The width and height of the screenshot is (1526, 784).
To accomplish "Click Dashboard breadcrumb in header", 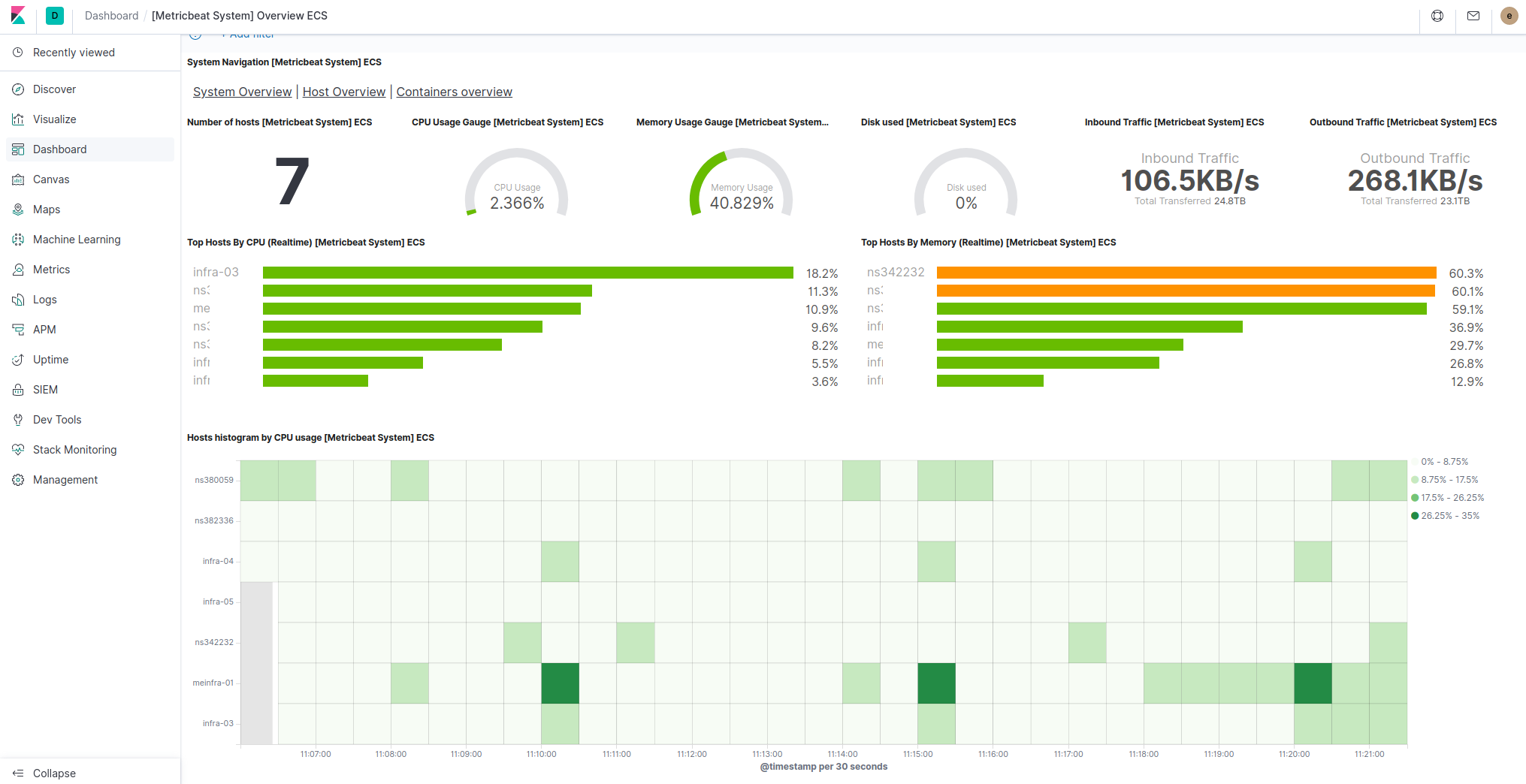I will click(111, 16).
